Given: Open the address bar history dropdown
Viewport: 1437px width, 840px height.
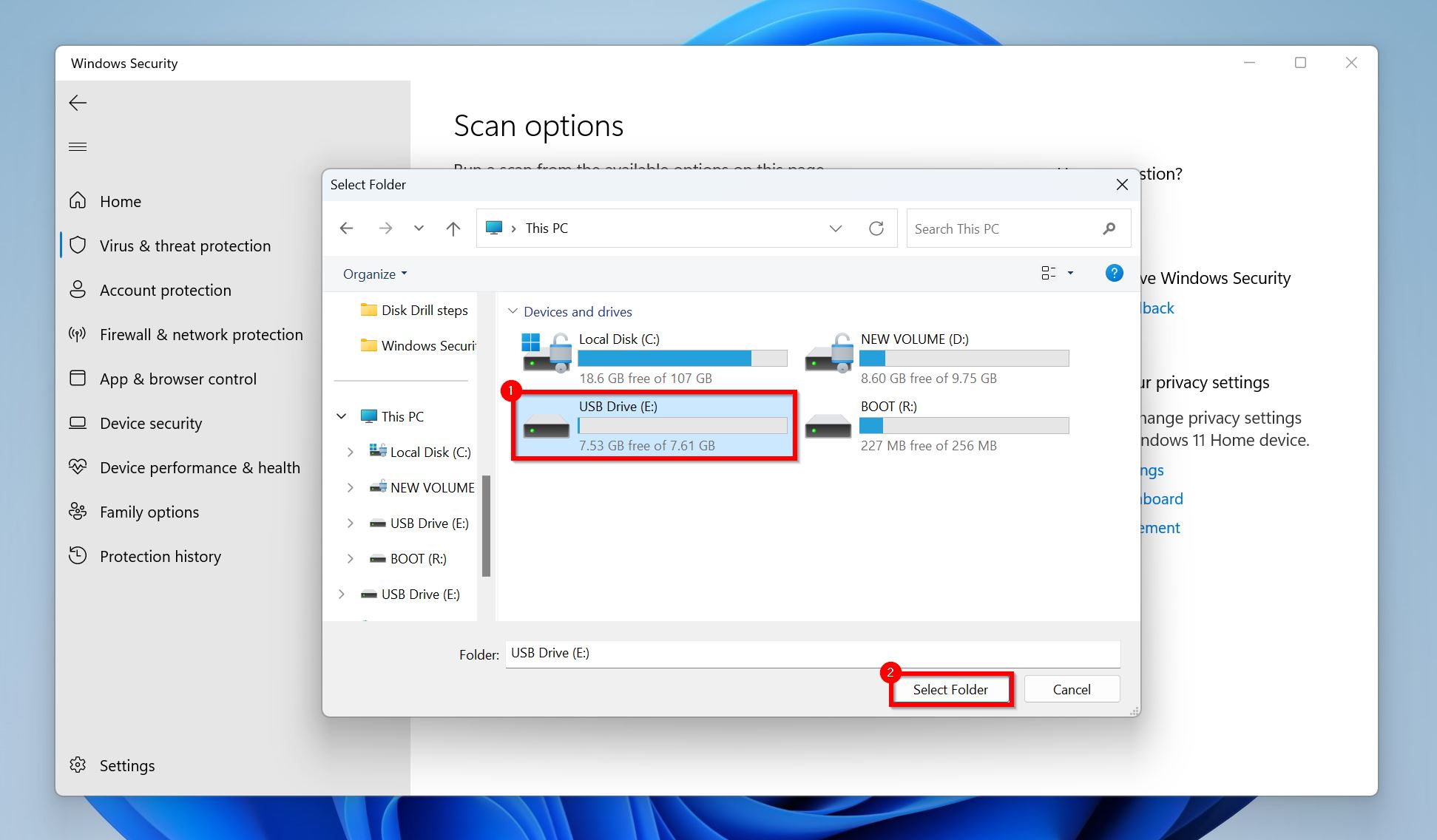Looking at the screenshot, I should pos(836,228).
